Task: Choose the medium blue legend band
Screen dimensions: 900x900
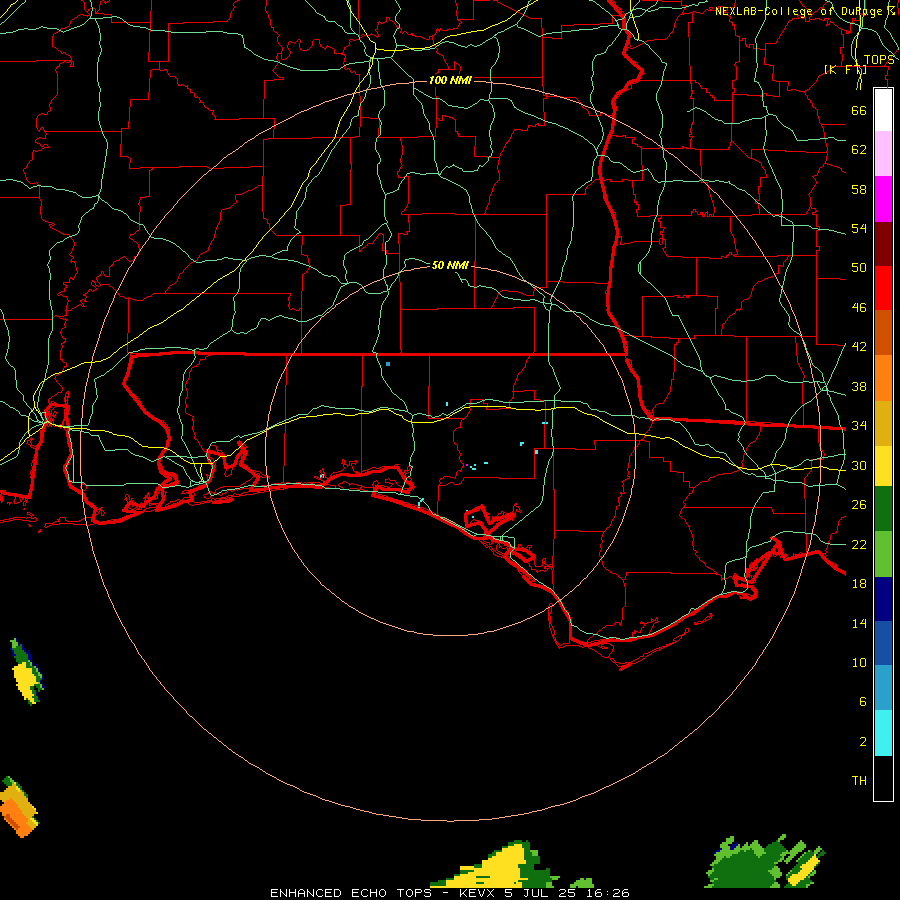Action: pyautogui.click(x=883, y=643)
